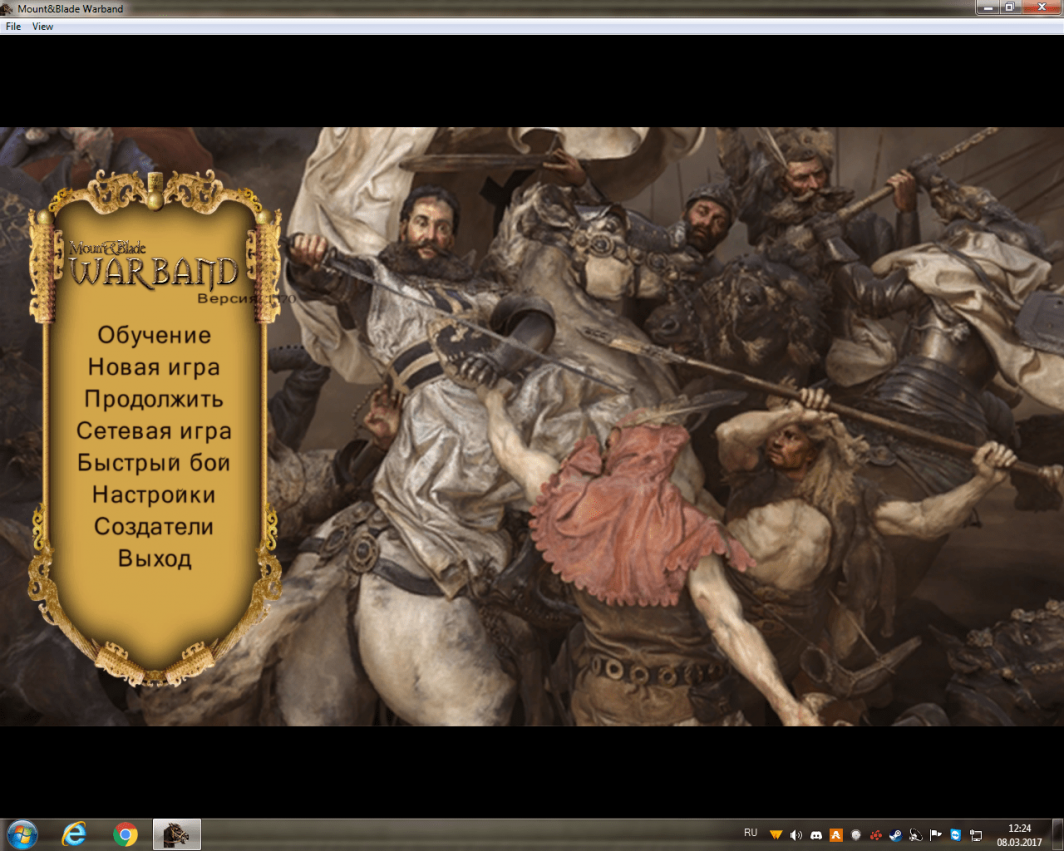Click the Steam tray icon
The image size is (1064, 851).
pos(895,835)
